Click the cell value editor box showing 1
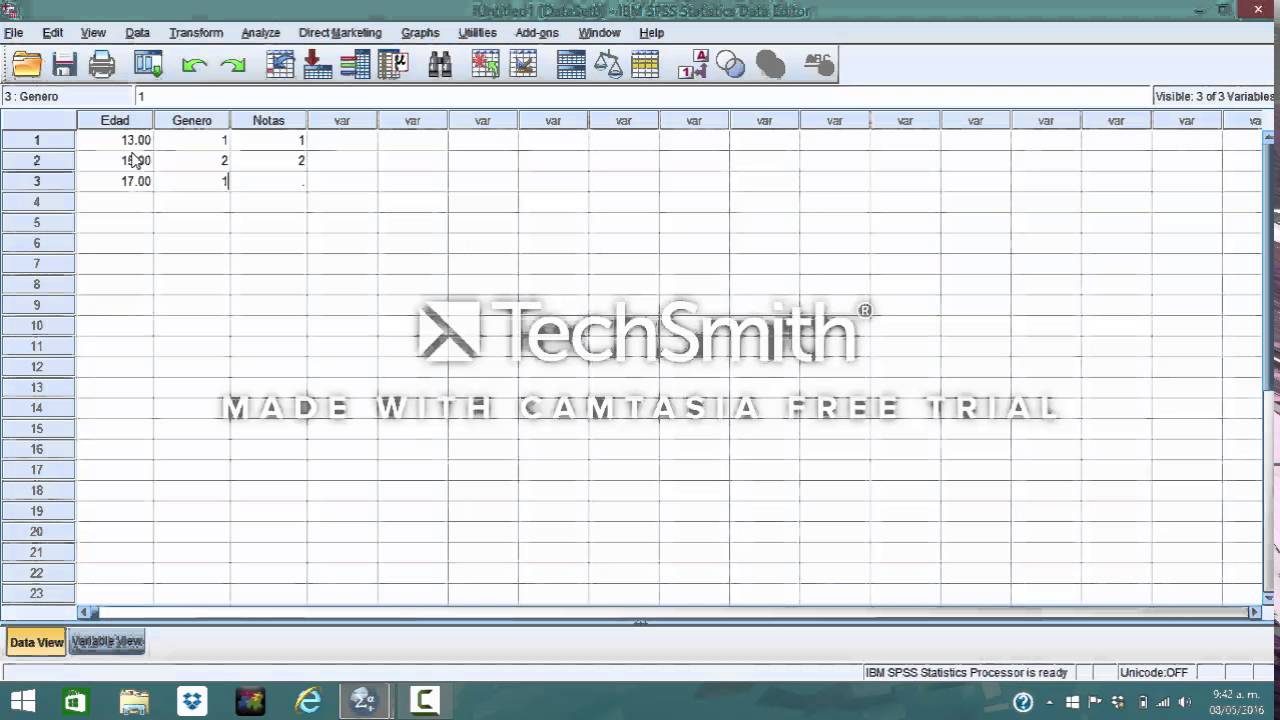This screenshot has height=720, width=1280. pyautogui.click(x=642, y=96)
